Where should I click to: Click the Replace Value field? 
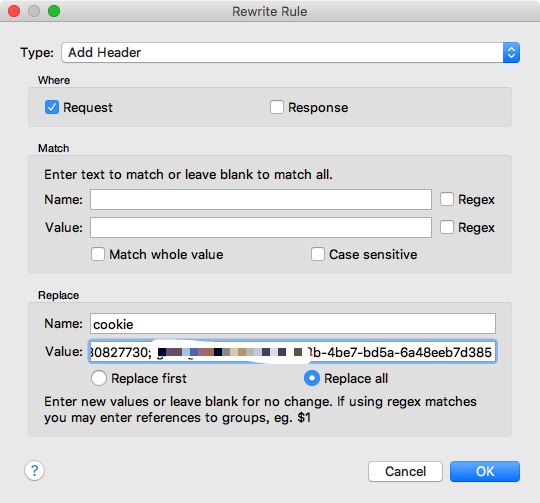pos(293,352)
